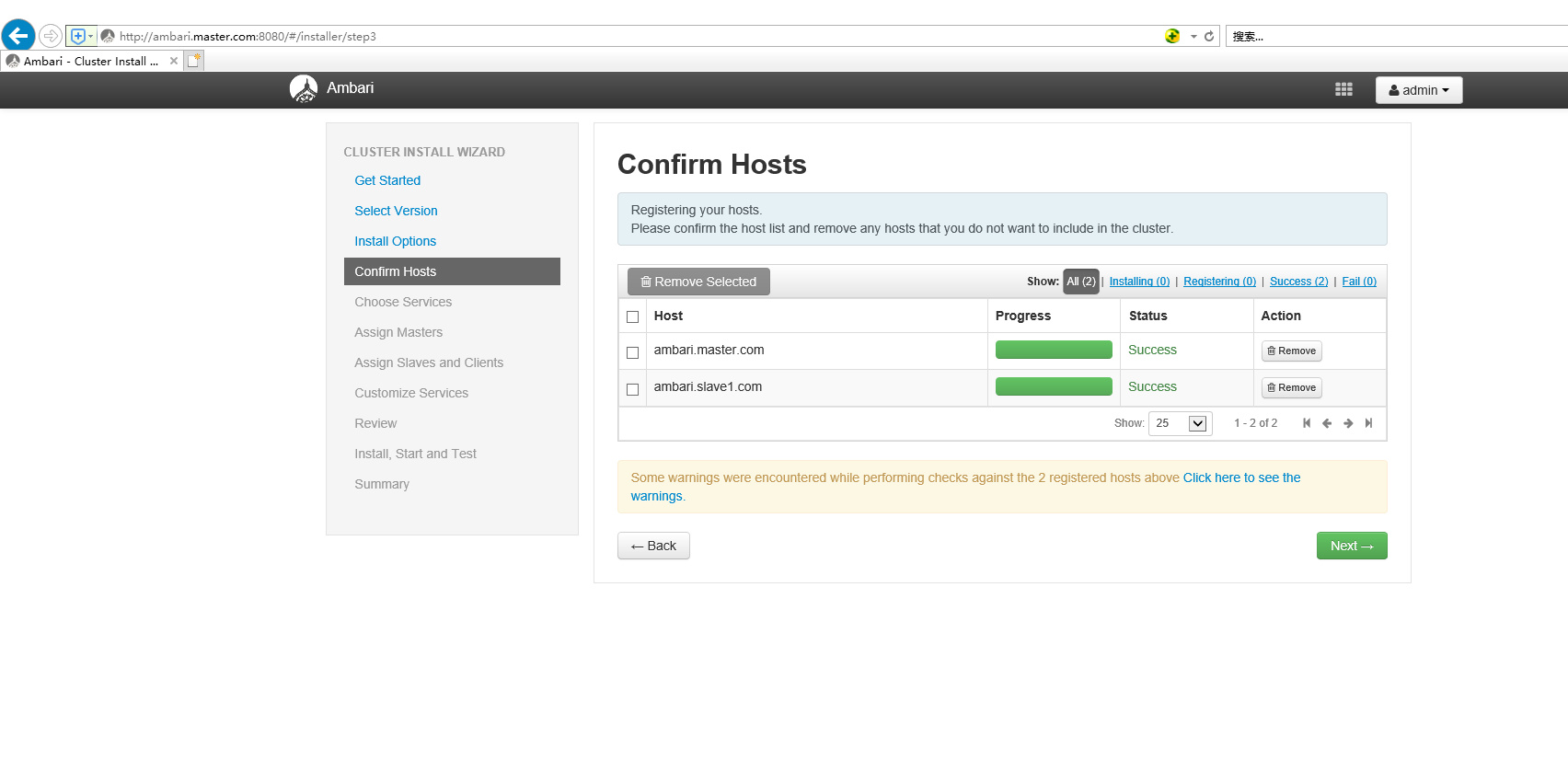Filter hosts by Registering (0)
Screen dimensions: 1568x771
click(x=1219, y=282)
